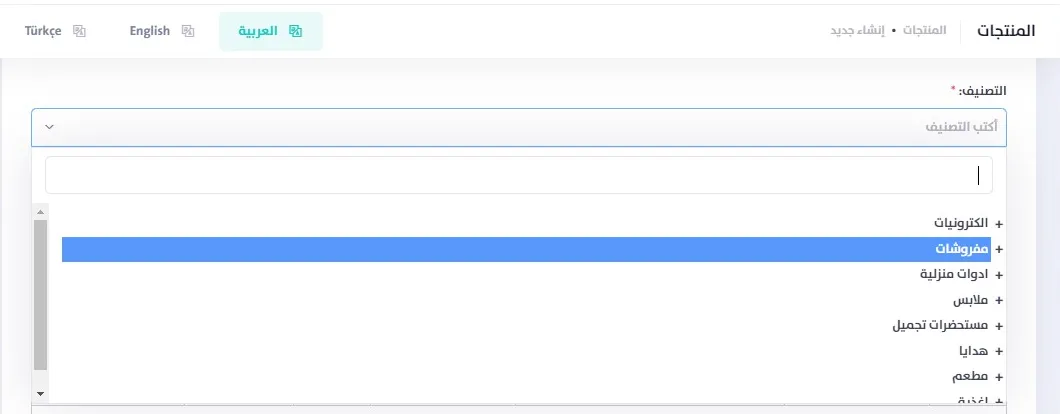Expand the الكترونيات category plus sign

(x=998, y=222)
